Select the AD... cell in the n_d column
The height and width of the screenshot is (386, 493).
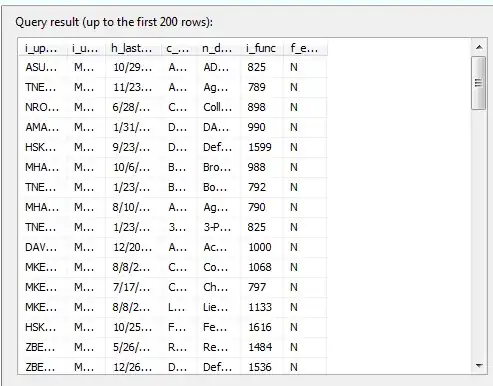point(218,67)
